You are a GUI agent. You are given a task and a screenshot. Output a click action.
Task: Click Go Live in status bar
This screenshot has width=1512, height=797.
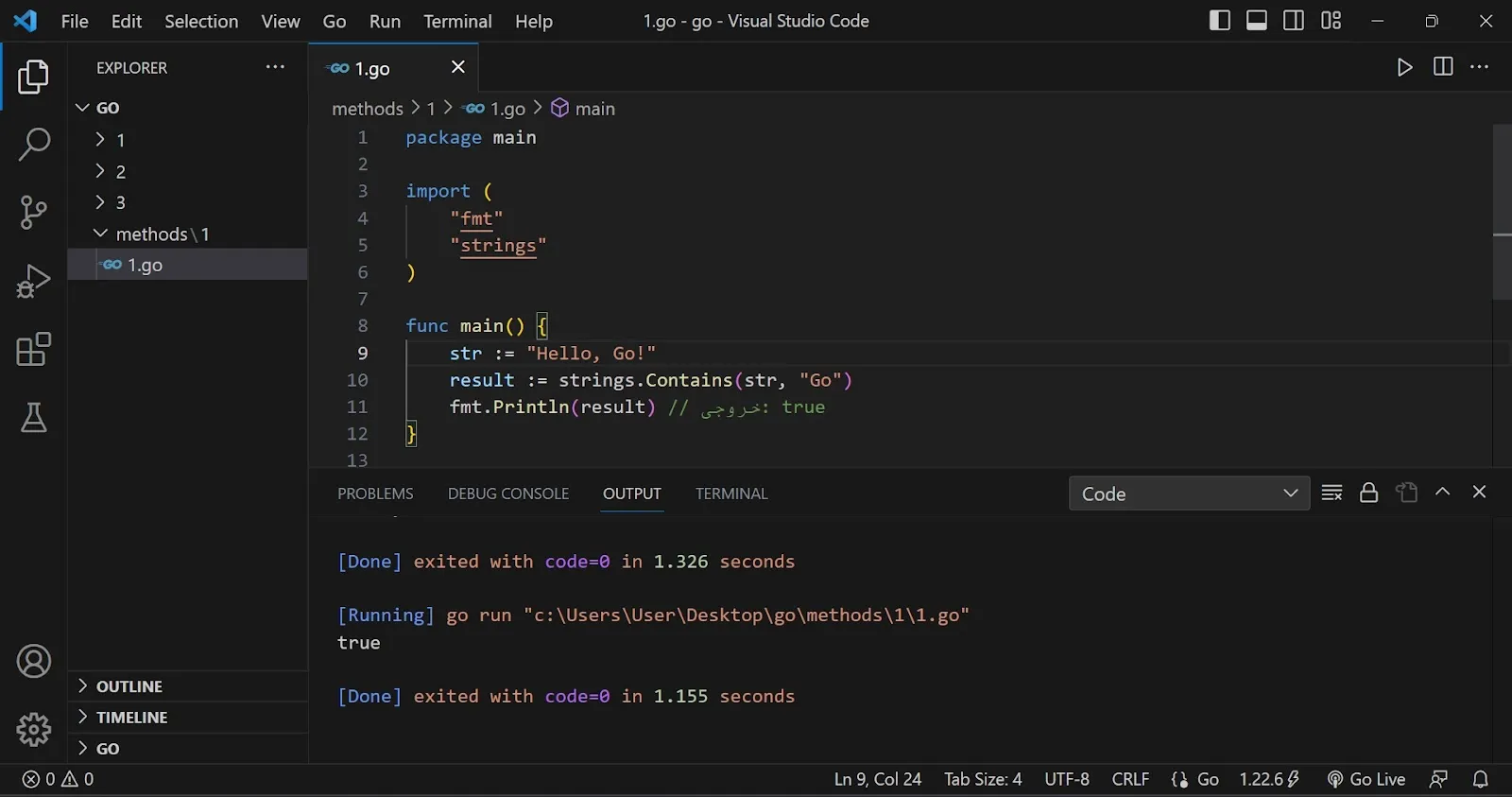[x=1366, y=779]
